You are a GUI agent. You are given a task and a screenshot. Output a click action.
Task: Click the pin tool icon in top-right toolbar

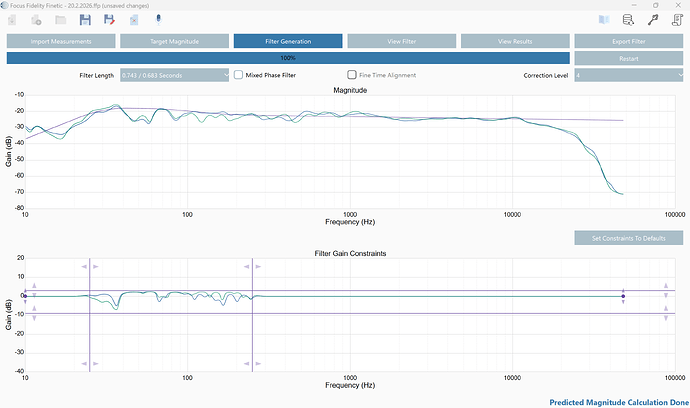point(653,20)
